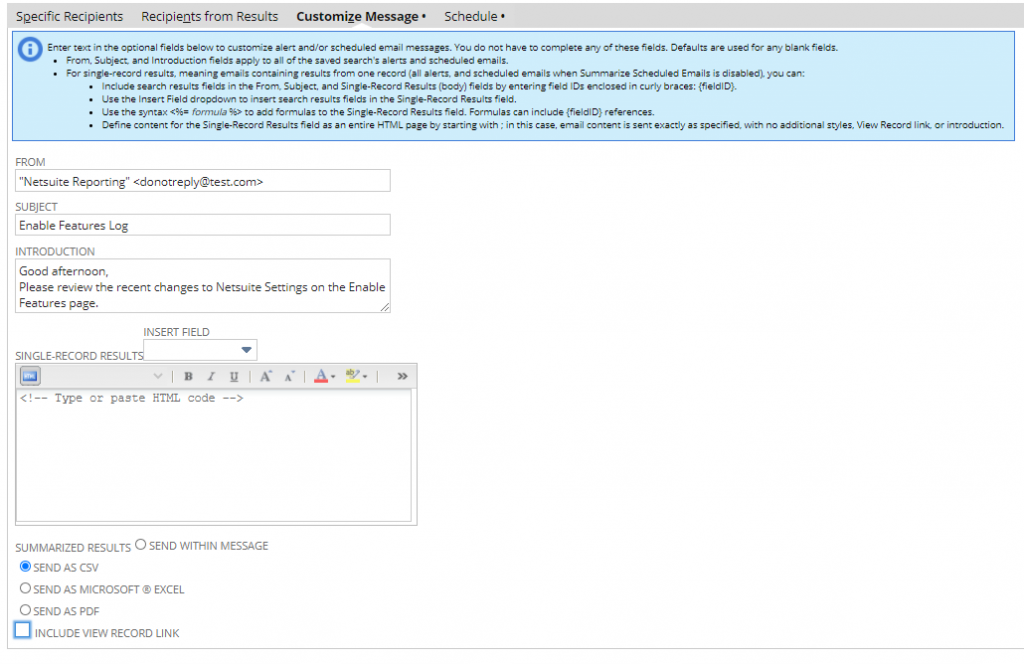Apply underline formatting in the editor toolbar

pyautogui.click(x=234, y=376)
